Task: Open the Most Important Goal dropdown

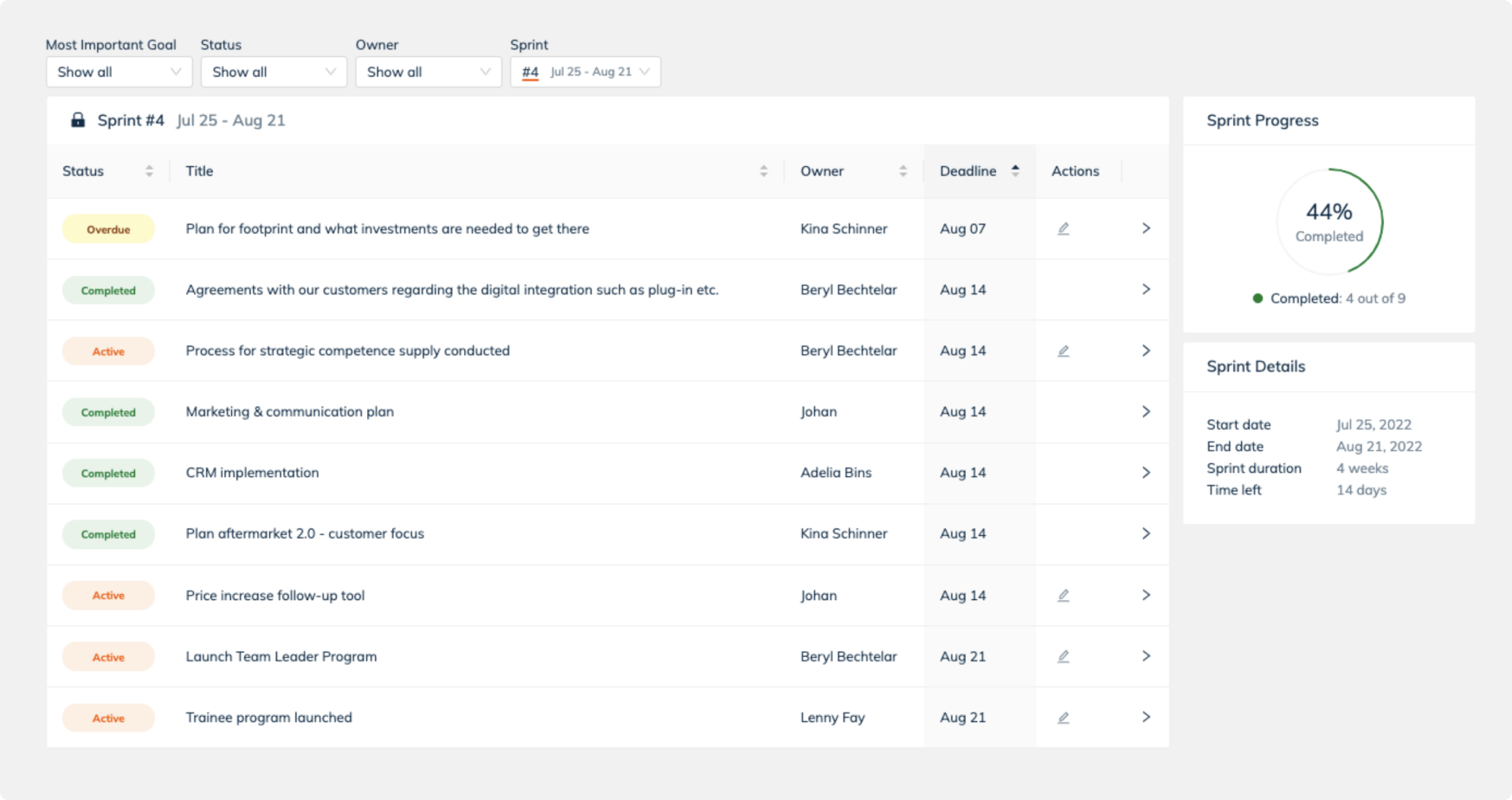Action: click(119, 72)
